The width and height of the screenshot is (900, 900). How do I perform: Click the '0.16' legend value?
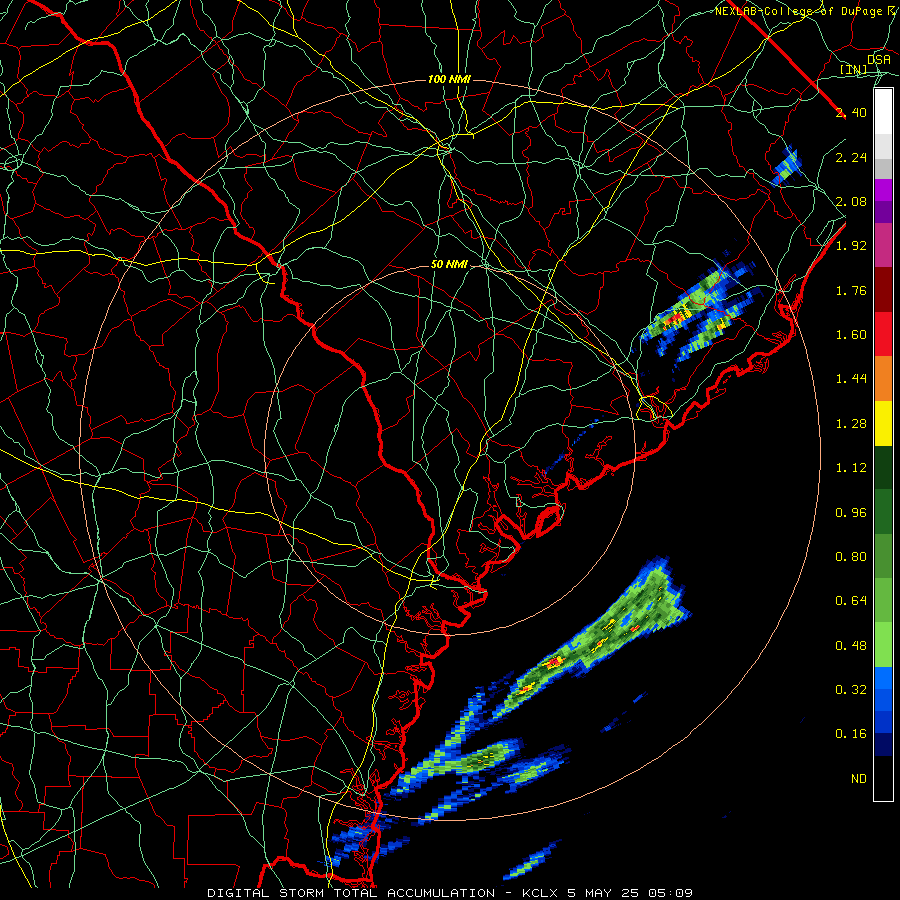click(x=851, y=734)
